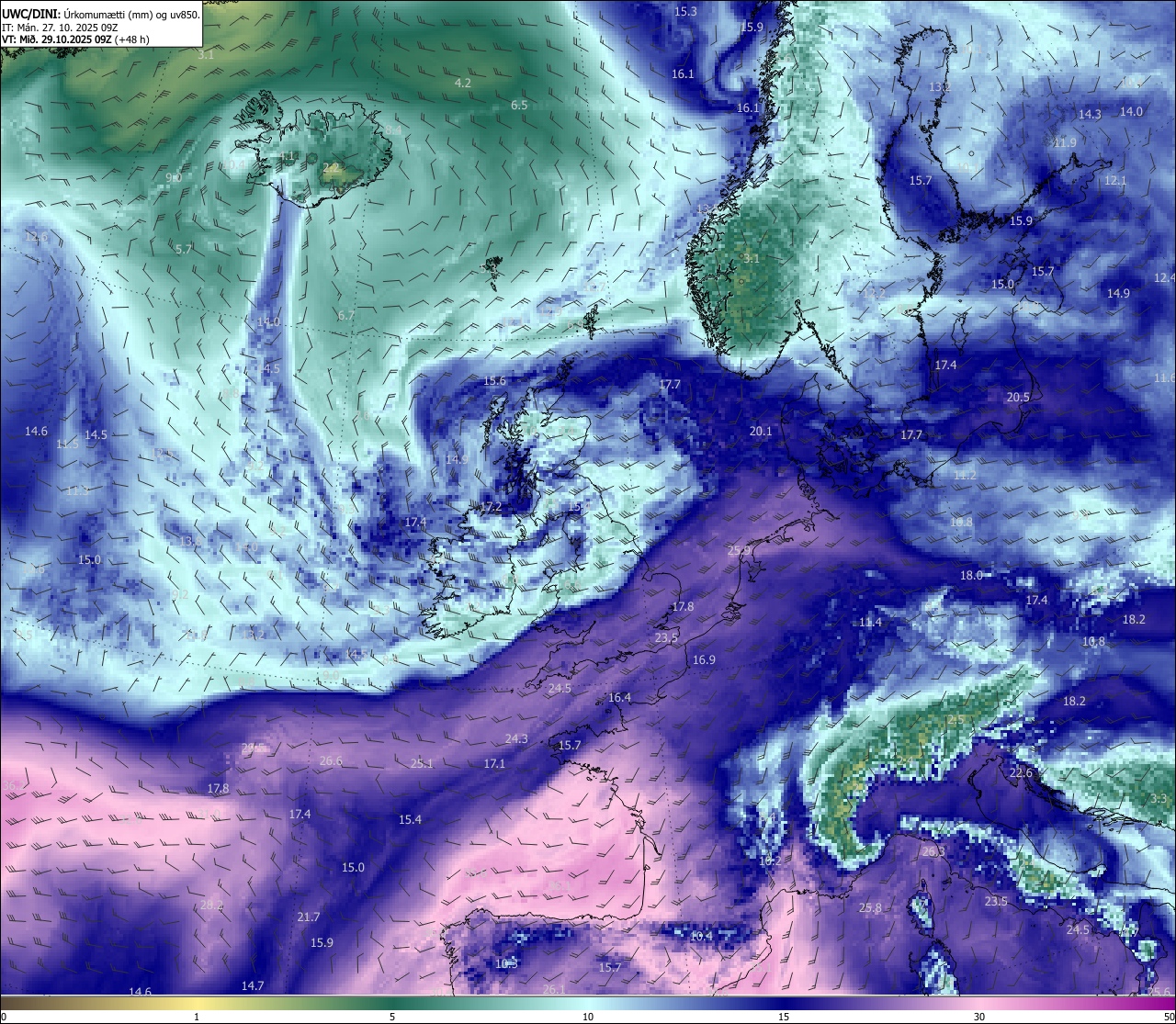Click the map value 12.1
Image resolution: width=1176 pixels, height=1024 pixels.
pos(1115,181)
